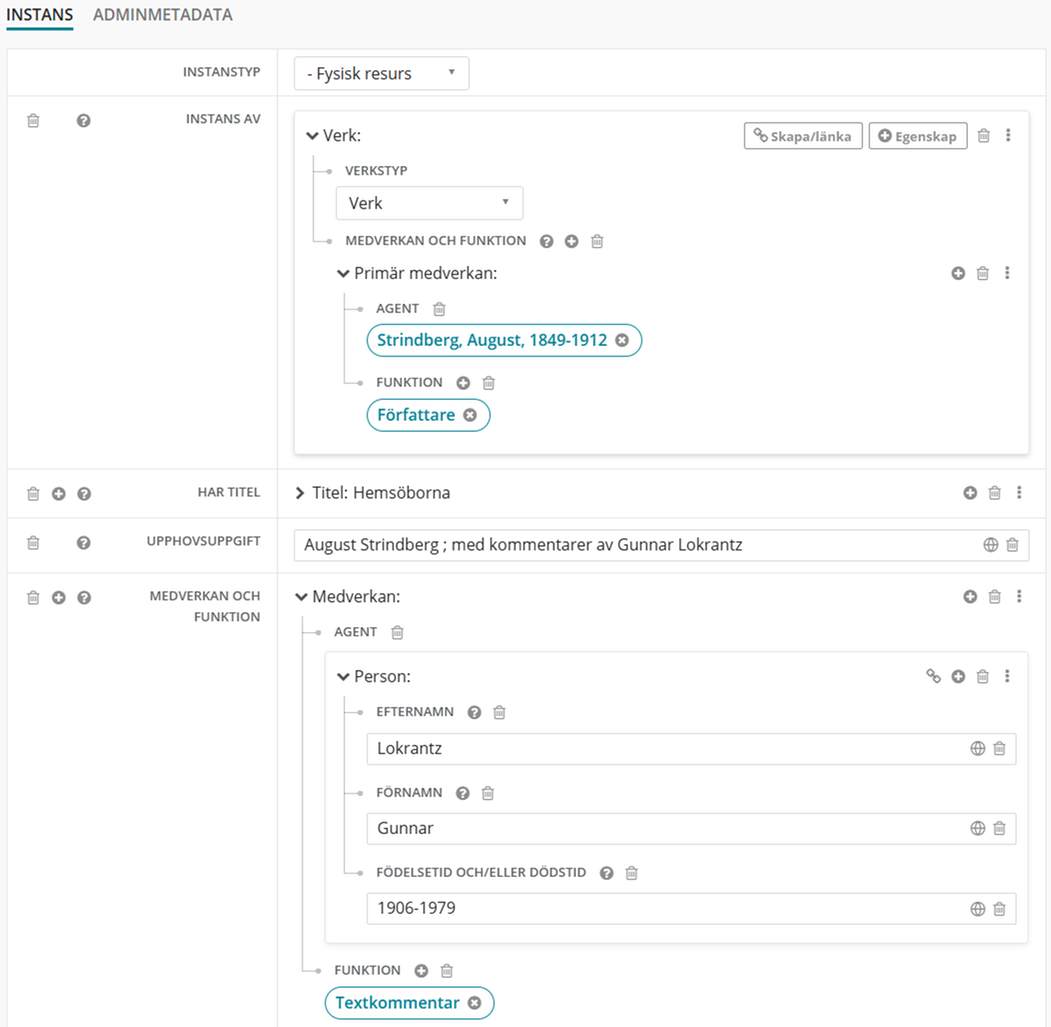Open the Strindberg, August, 1849-1912 link
Viewport: 1051px width, 1027px height.
pos(492,340)
